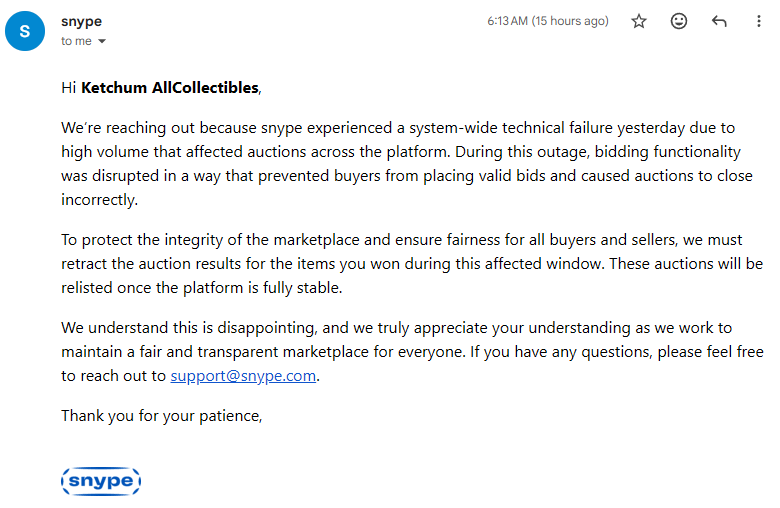Open the three-dot more options menu
780x508 pixels.
click(758, 21)
